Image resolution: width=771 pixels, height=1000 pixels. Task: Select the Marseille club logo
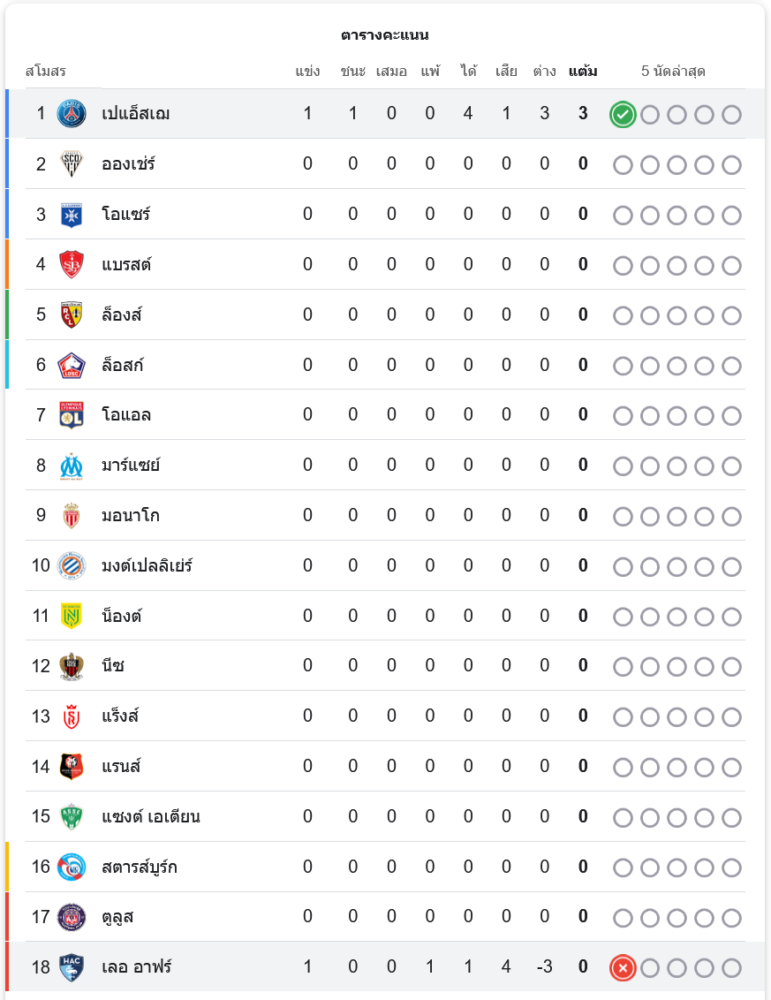71,466
